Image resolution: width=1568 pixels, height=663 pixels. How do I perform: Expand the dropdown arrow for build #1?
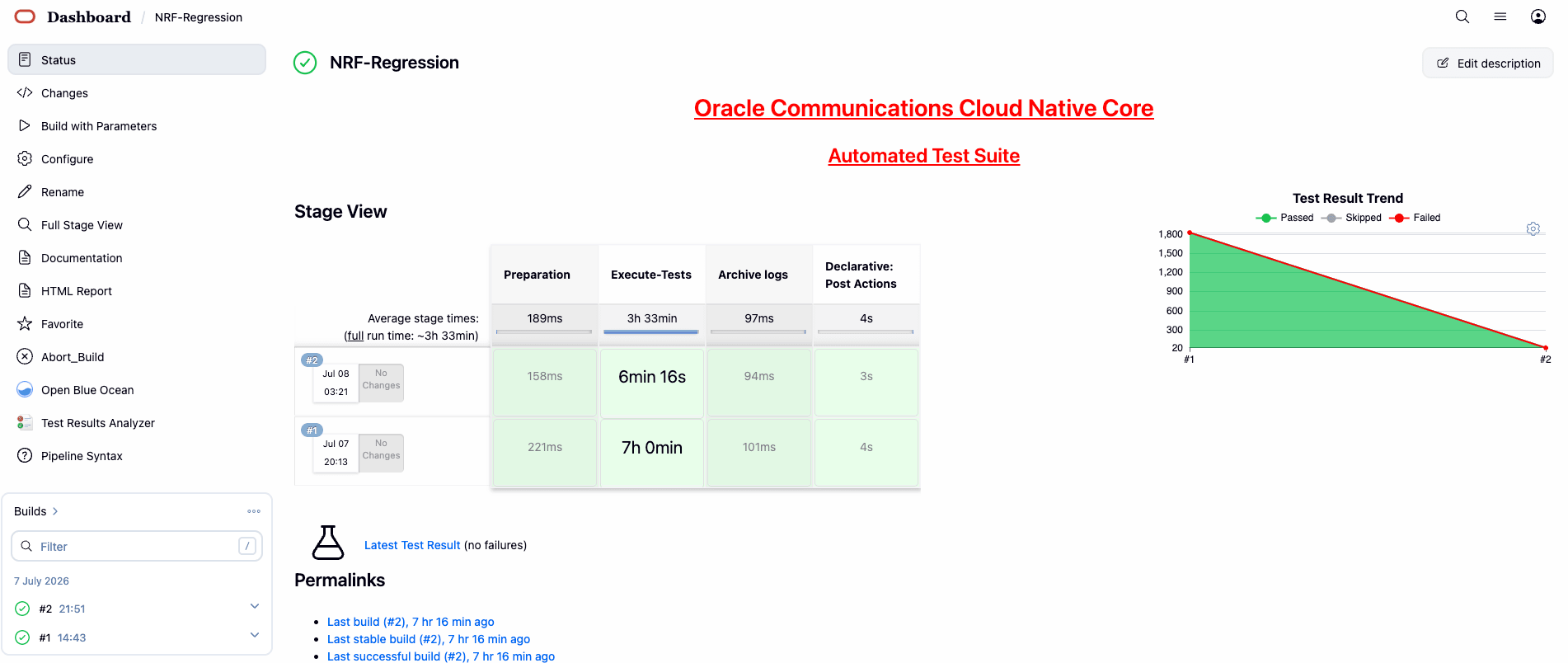[x=255, y=635]
